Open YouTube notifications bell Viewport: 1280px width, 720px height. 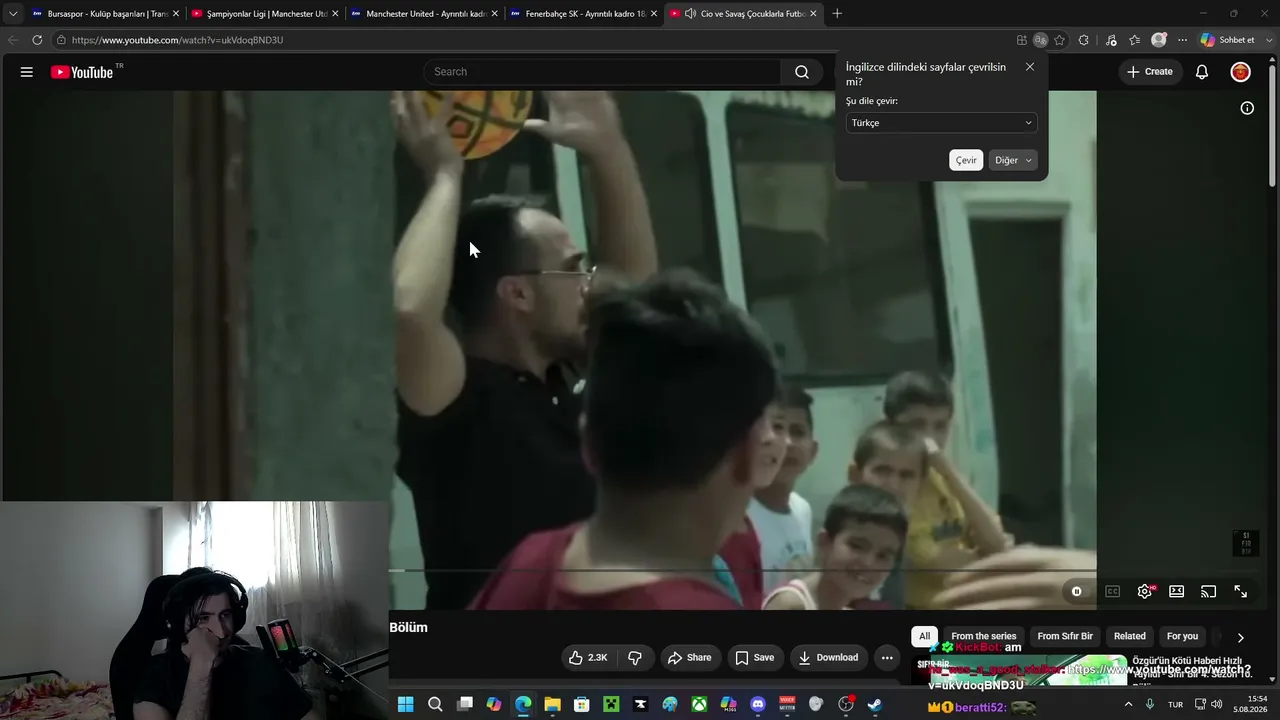[1202, 72]
